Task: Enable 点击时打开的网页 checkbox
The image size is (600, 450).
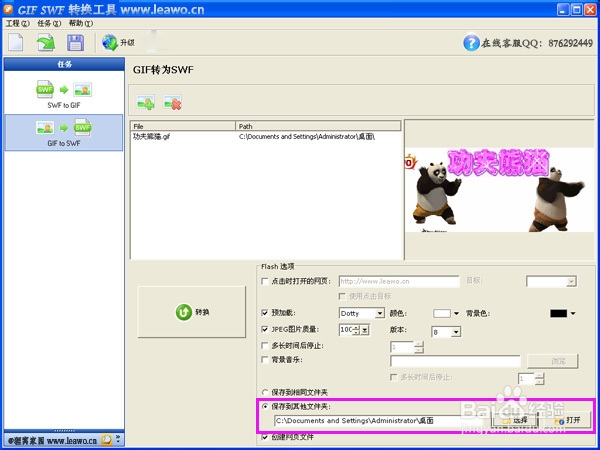Action: tap(264, 281)
